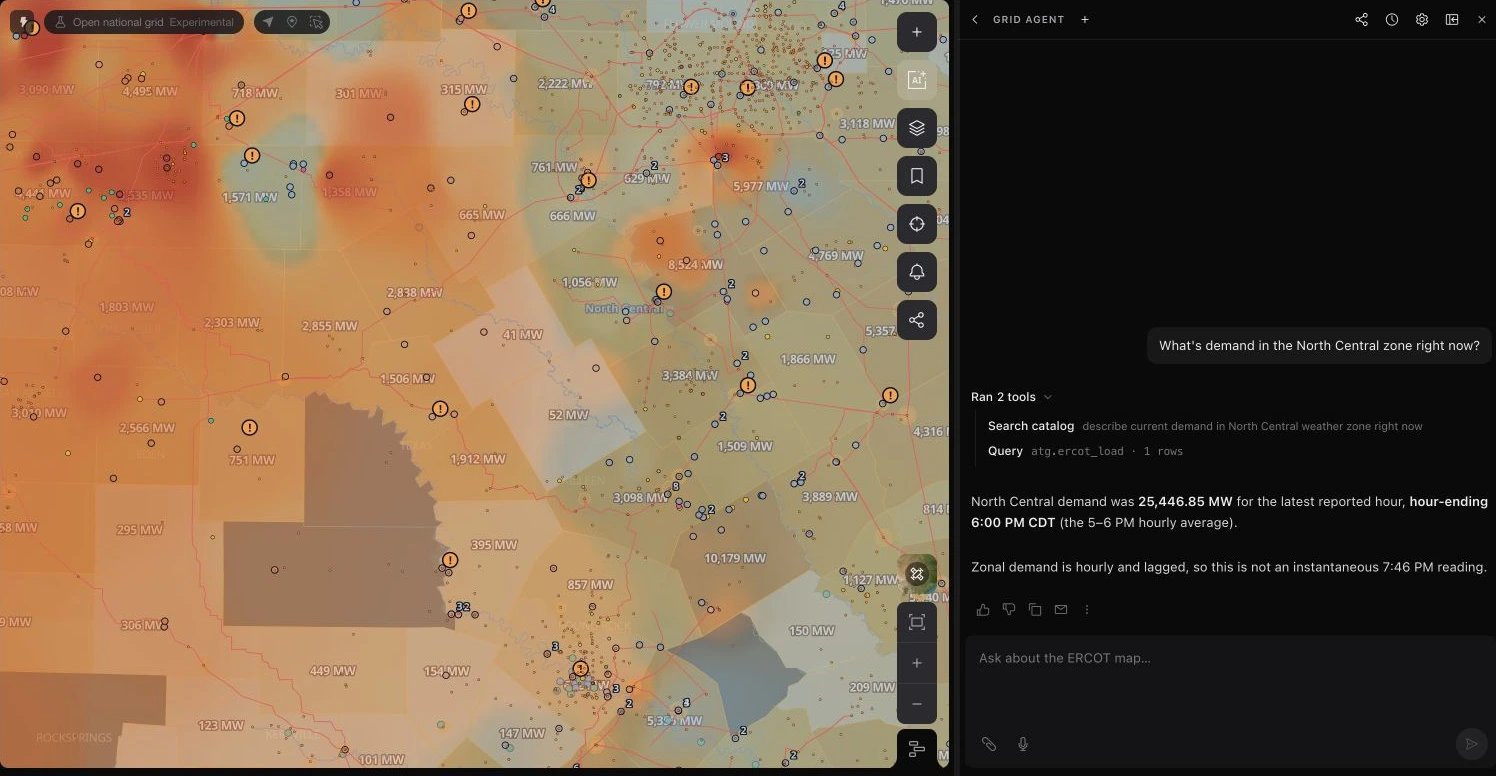Screen dimensions: 1496x776
Task: Select the user's North Central demand question bubble
Action: coord(1319,346)
